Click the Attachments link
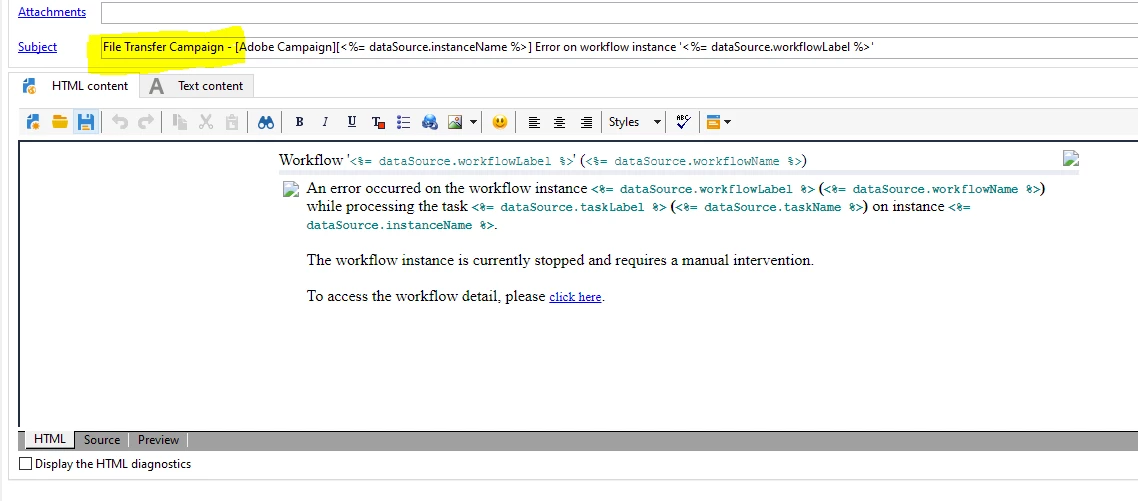Image resolution: width=1138 pixels, height=501 pixels. [x=52, y=12]
